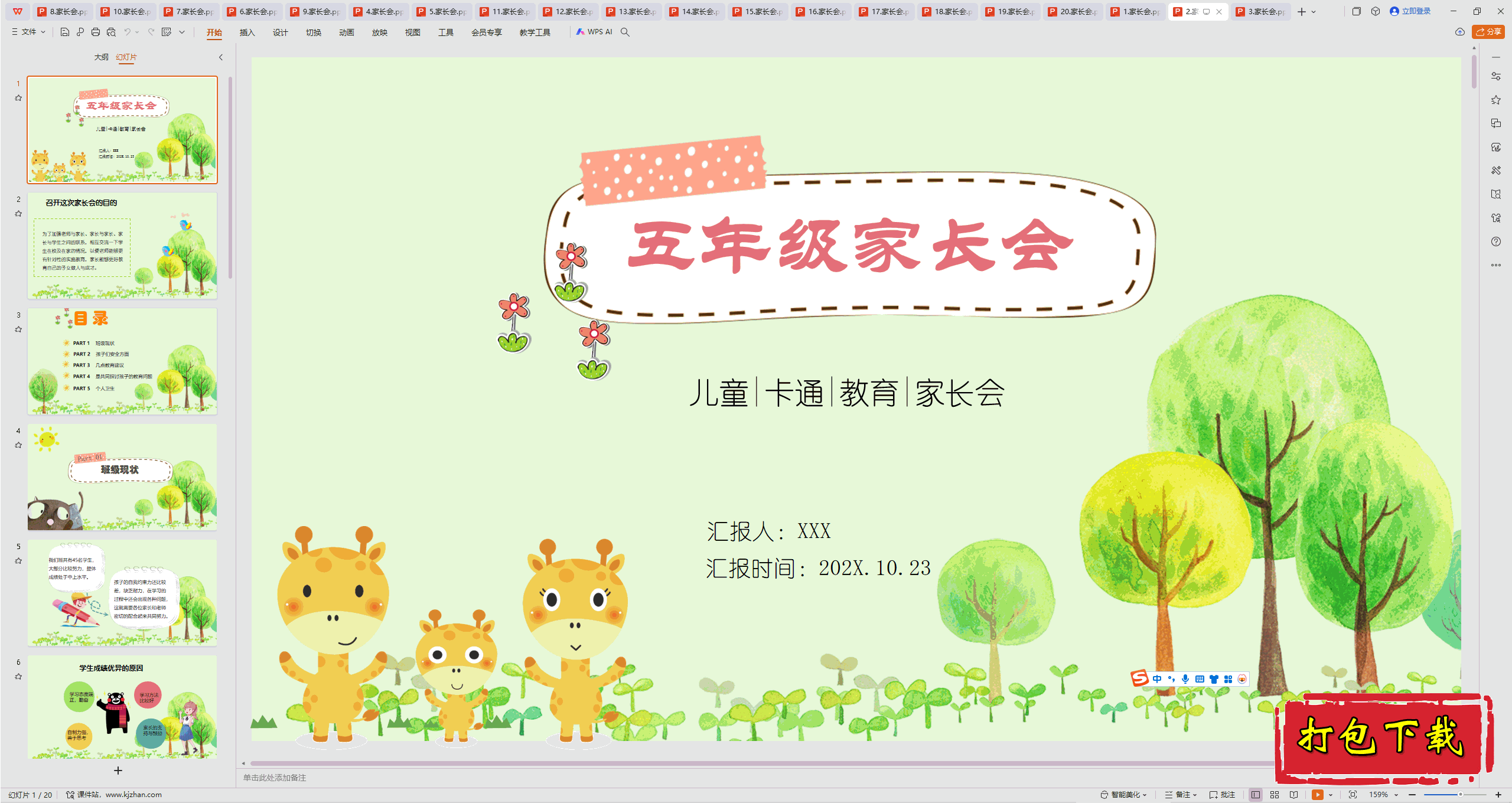
Task: Start slideshow with the orange play button
Action: 1318,795
